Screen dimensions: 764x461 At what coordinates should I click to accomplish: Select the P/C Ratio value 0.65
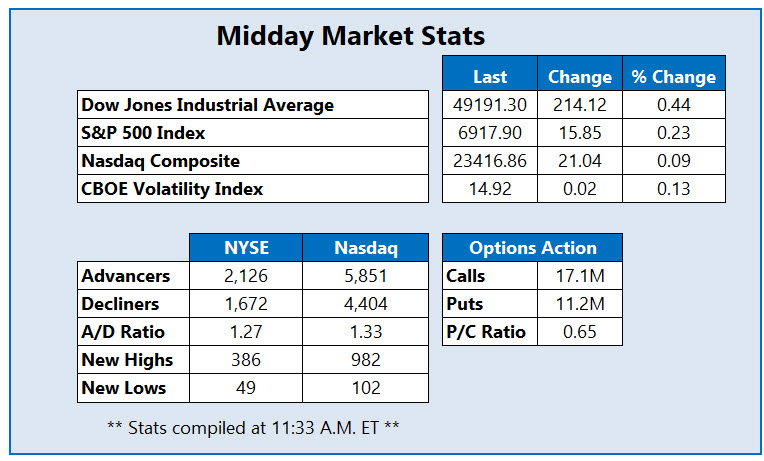pos(574,332)
